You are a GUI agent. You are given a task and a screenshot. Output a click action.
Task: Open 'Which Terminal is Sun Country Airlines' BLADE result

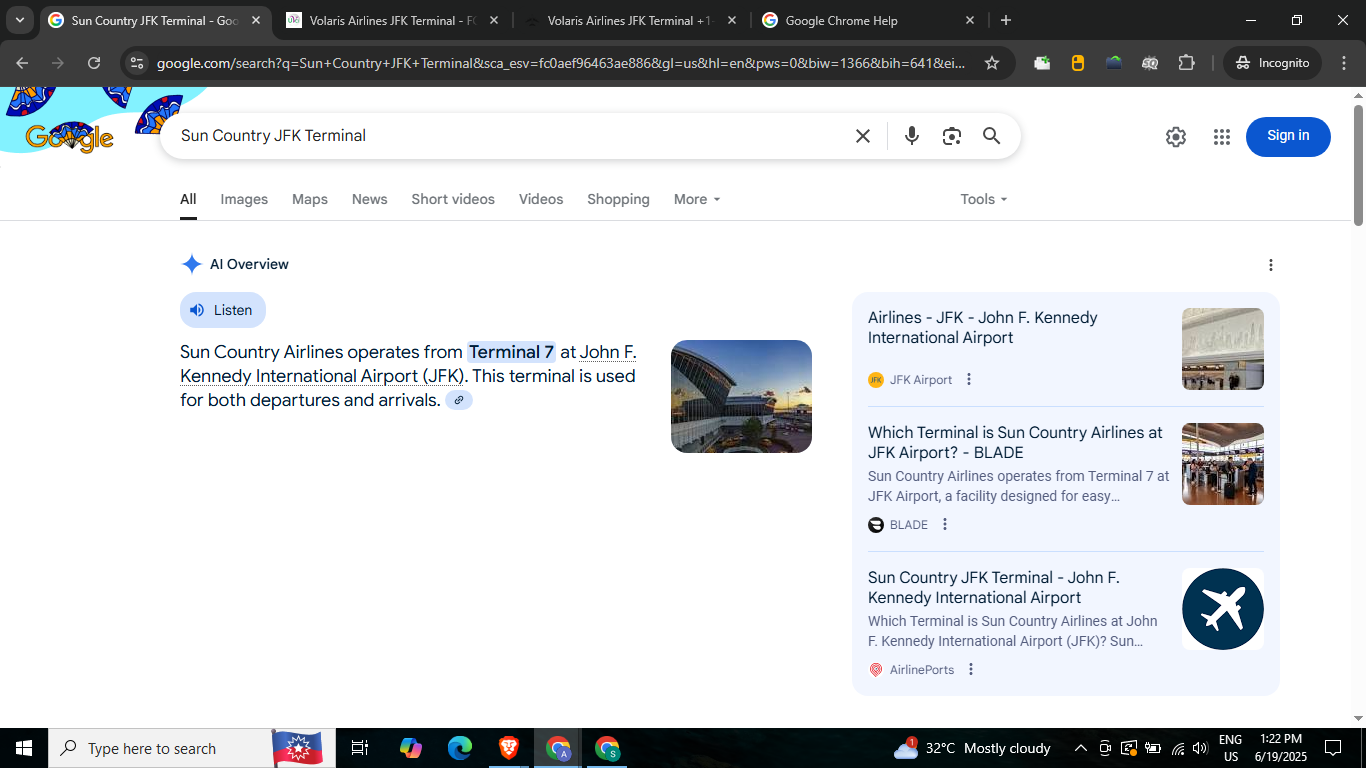(1015, 443)
